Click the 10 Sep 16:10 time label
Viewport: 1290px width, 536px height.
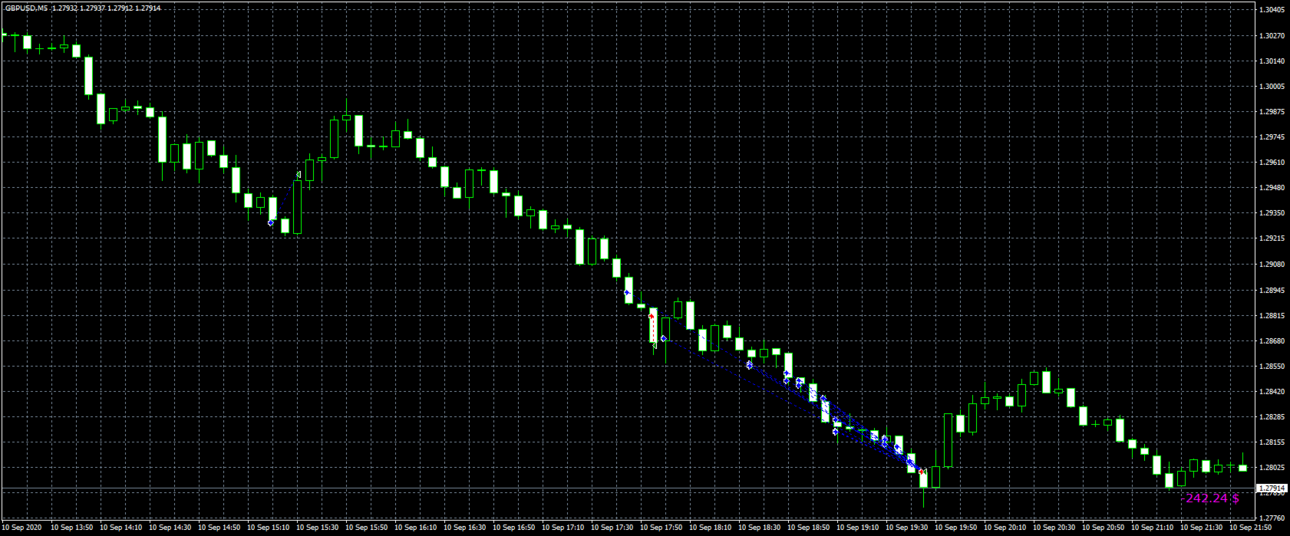pos(416,527)
